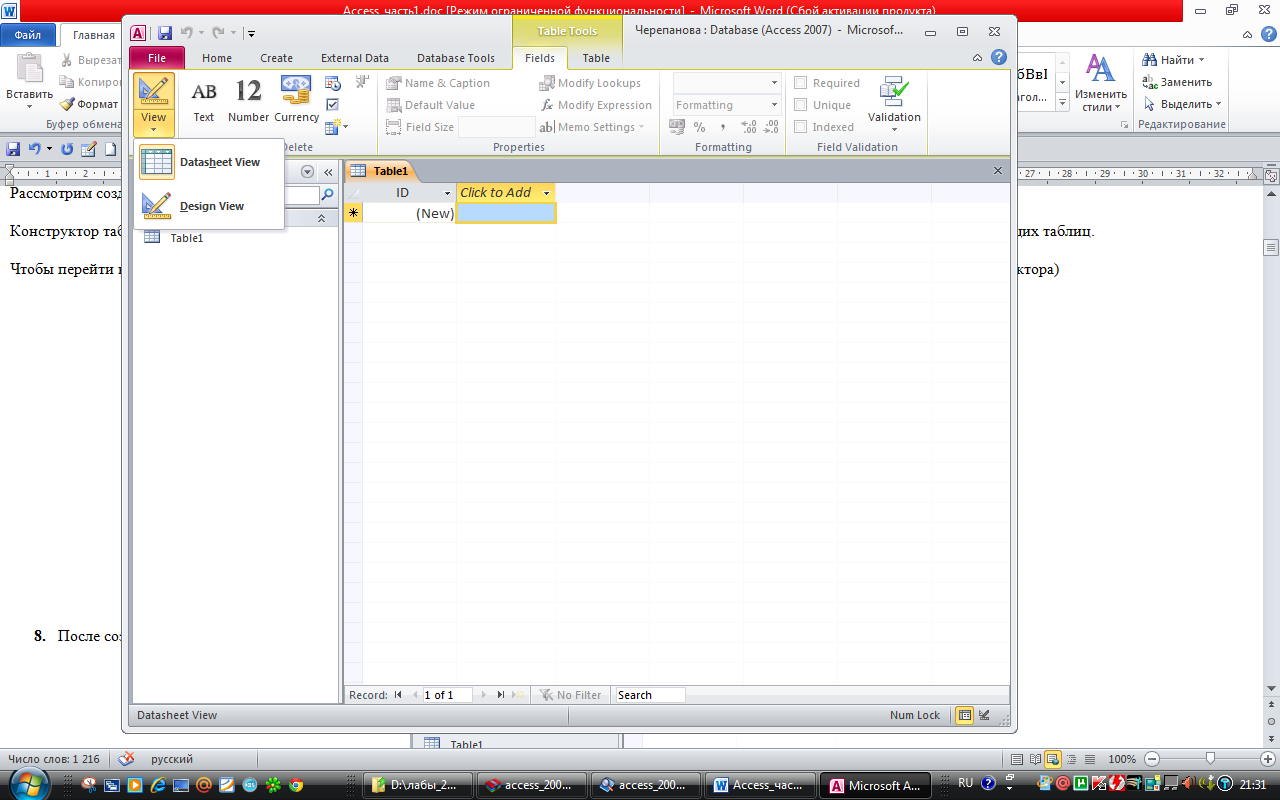Apply comma number format icon

click(722, 127)
